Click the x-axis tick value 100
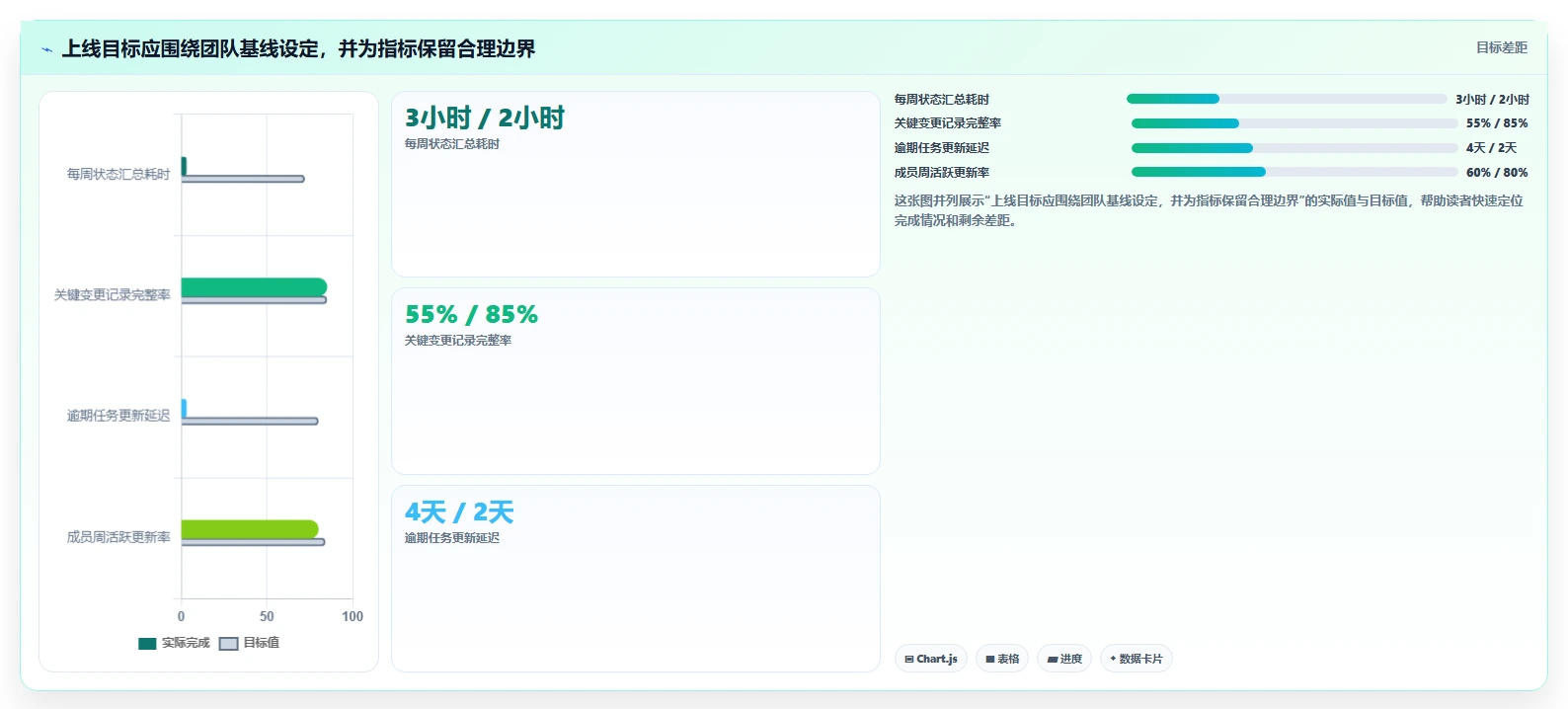This screenshot has height=709, width=1568. pyautogui.click(x=353, y=616)
